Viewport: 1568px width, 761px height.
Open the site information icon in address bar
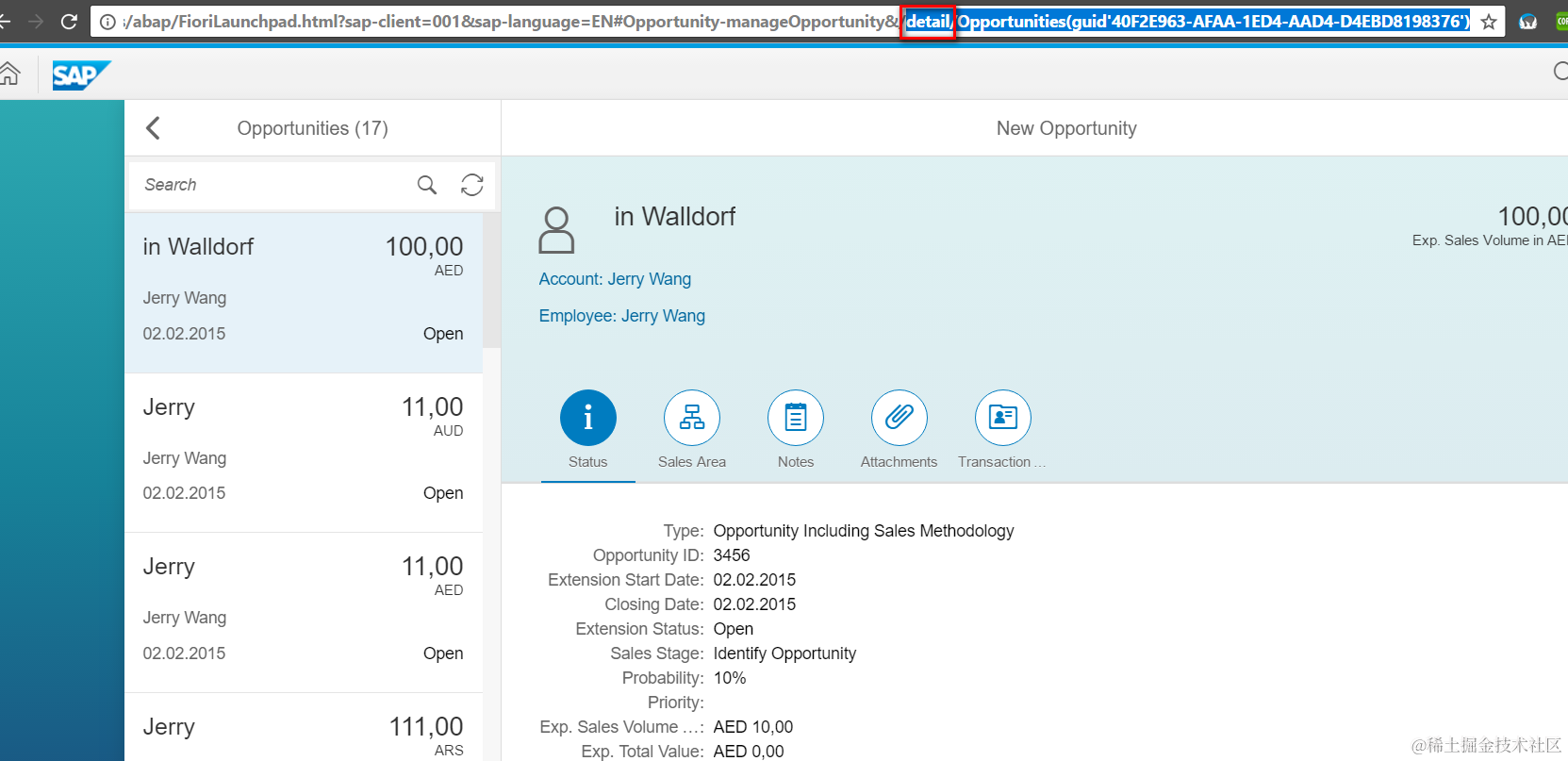[107, 22]
